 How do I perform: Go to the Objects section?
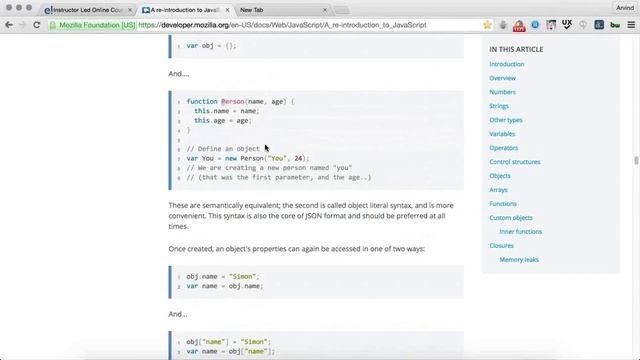click(500, 176)
